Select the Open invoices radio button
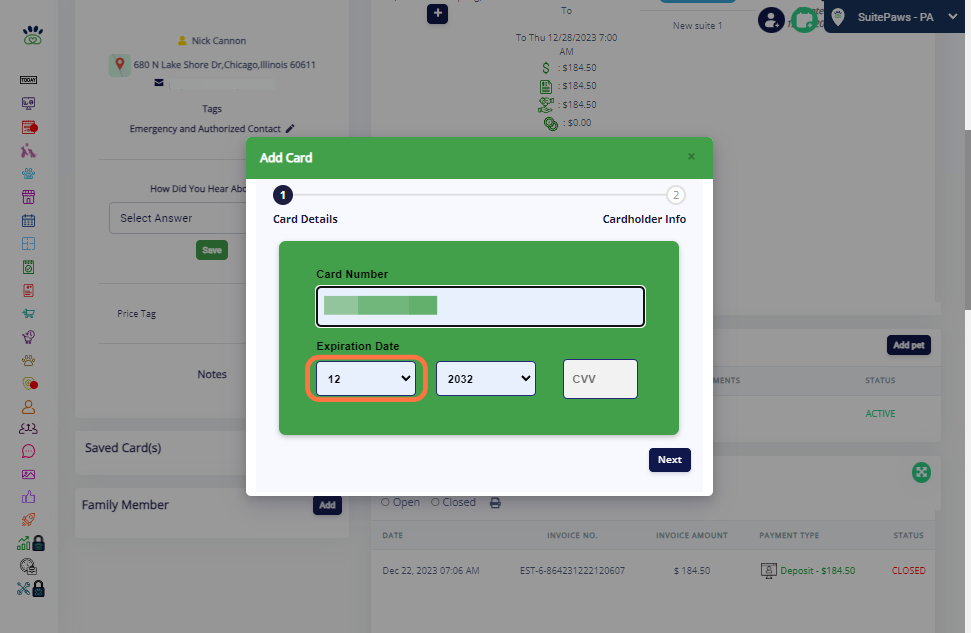Image resolution: width=971 pixels, height=633 pixels. tap(385, 502)
